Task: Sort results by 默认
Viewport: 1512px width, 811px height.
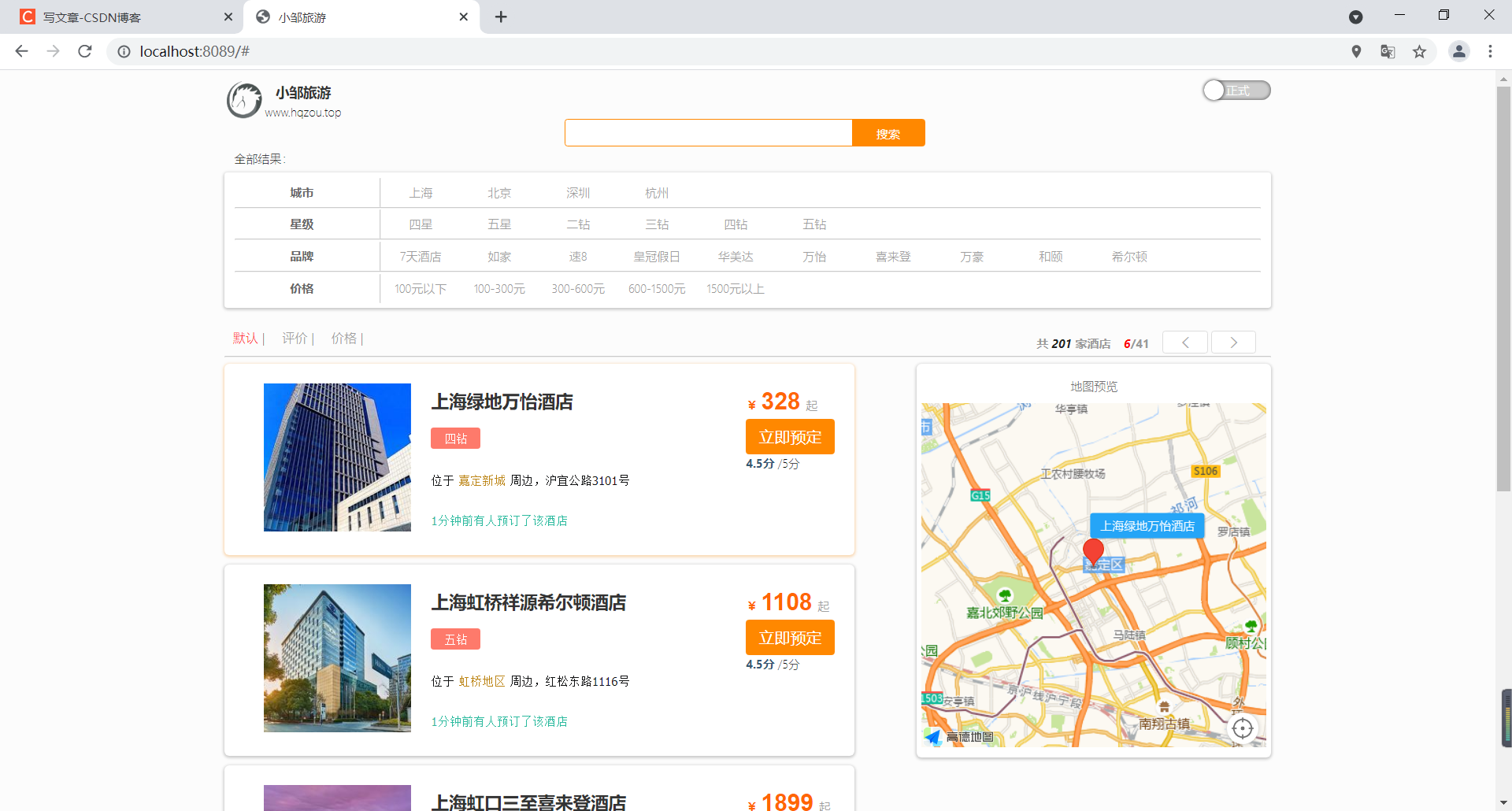Action: pos(246,338)
